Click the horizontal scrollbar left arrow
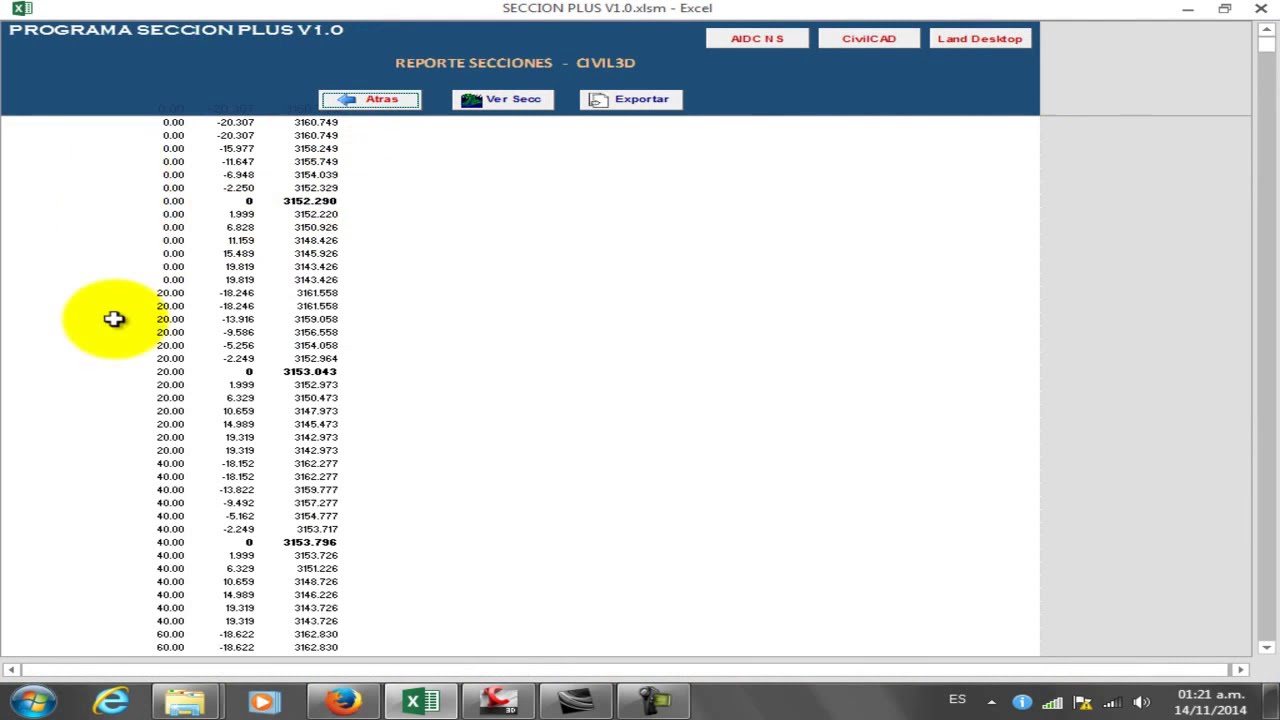This screenshot has width=1280, height=720. click(9, 670)
